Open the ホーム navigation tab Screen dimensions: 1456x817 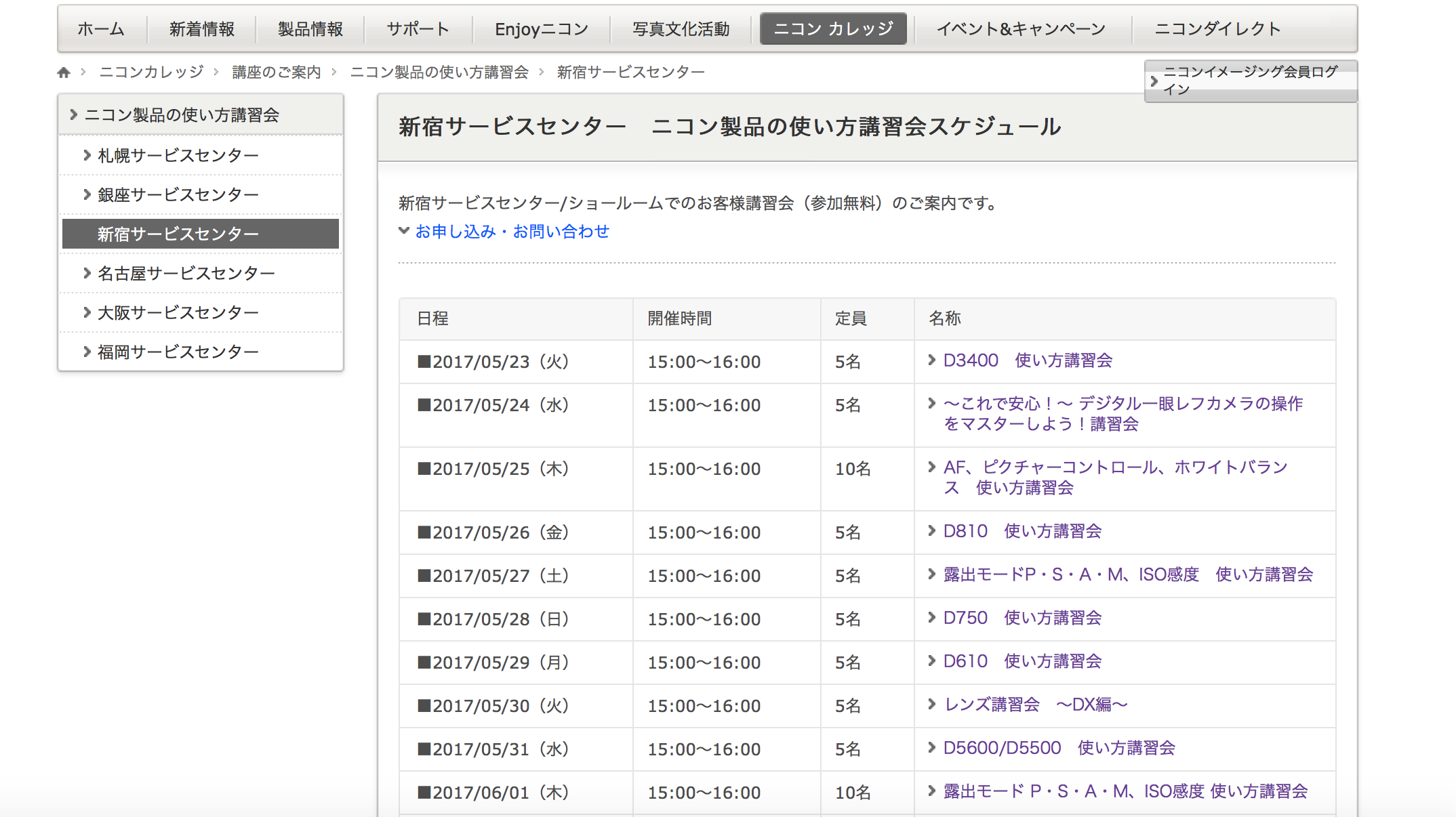[101, 29]
